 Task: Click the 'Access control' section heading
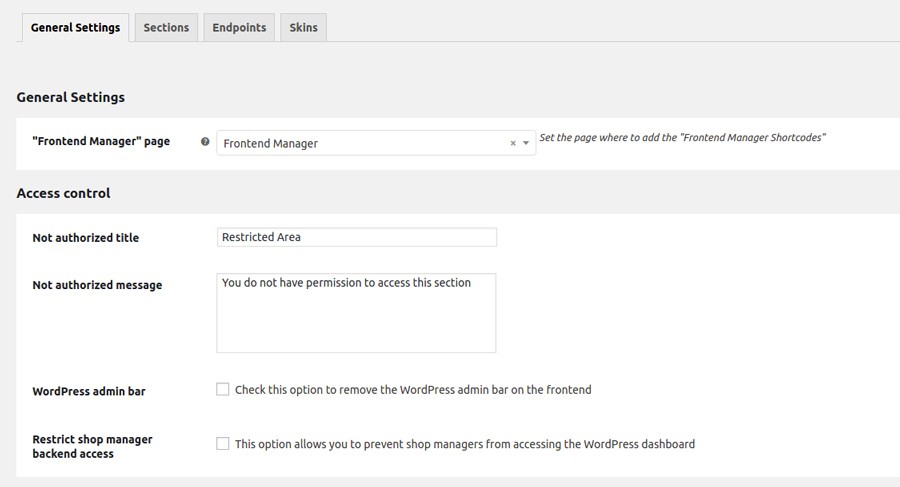click(x=63, y=193)
